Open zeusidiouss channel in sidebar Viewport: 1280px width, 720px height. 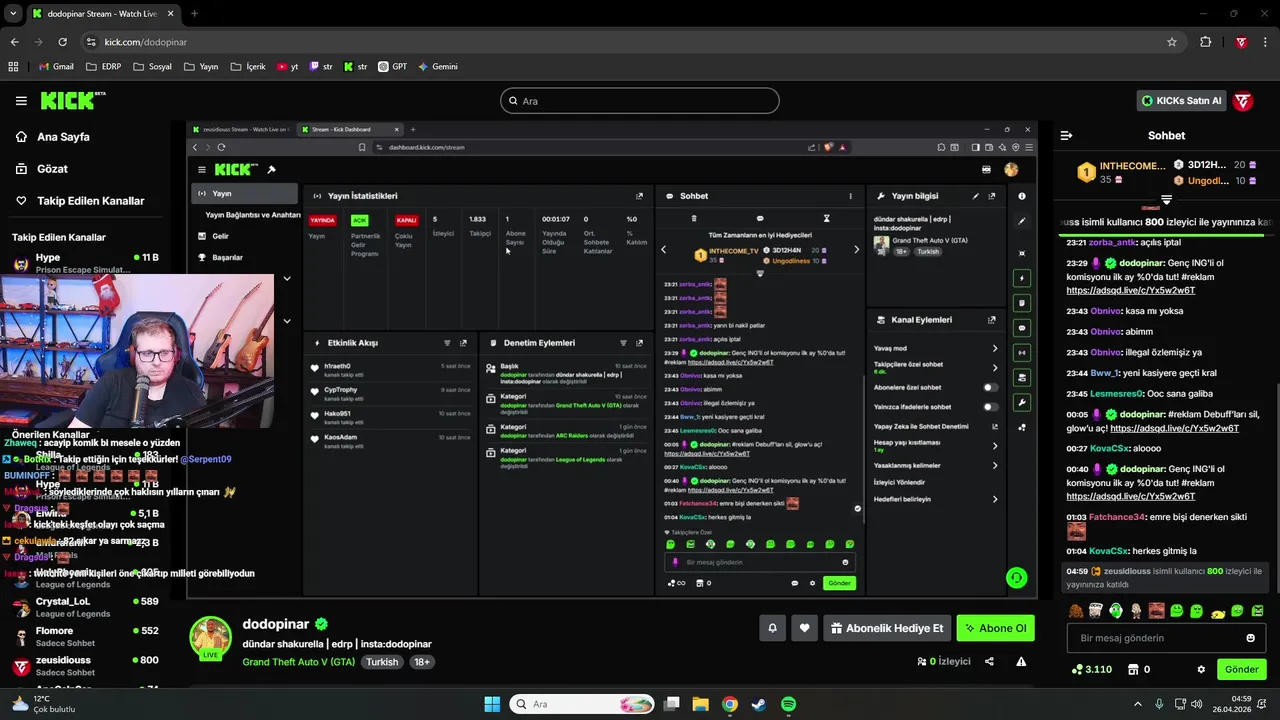(88, 666)
